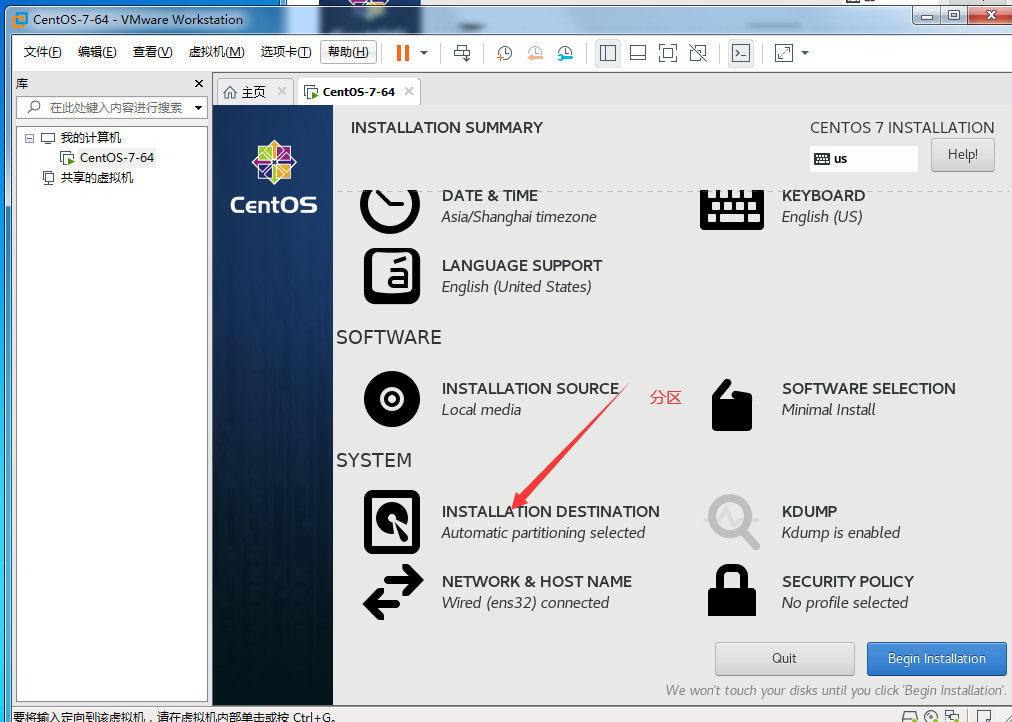This screenshot has height=722, width=1012.
Task: Click the Installation Destination disk icon
Action: pyautogui.click(x=392, y=522)
